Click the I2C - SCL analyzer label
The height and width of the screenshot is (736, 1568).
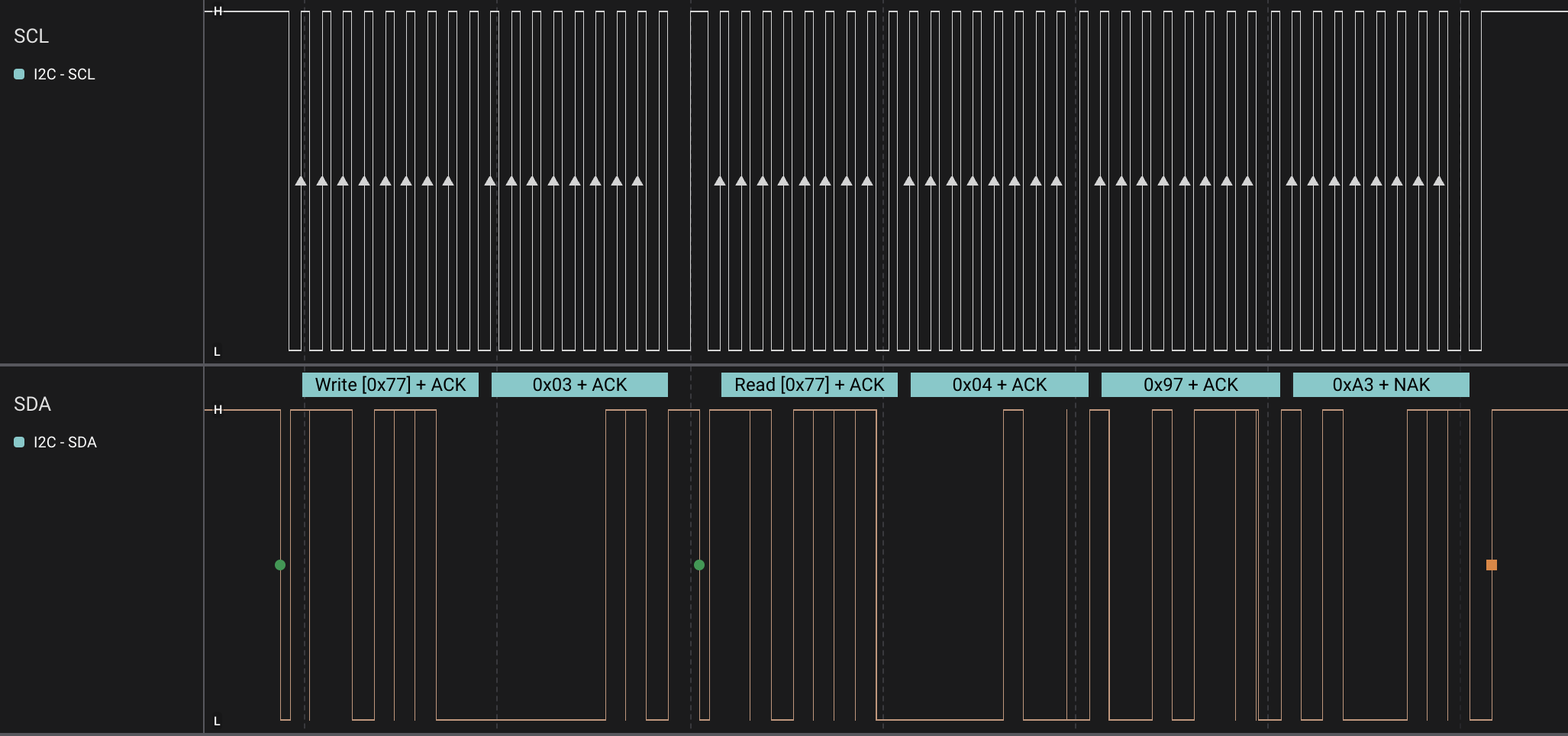[x=64, y=74]
